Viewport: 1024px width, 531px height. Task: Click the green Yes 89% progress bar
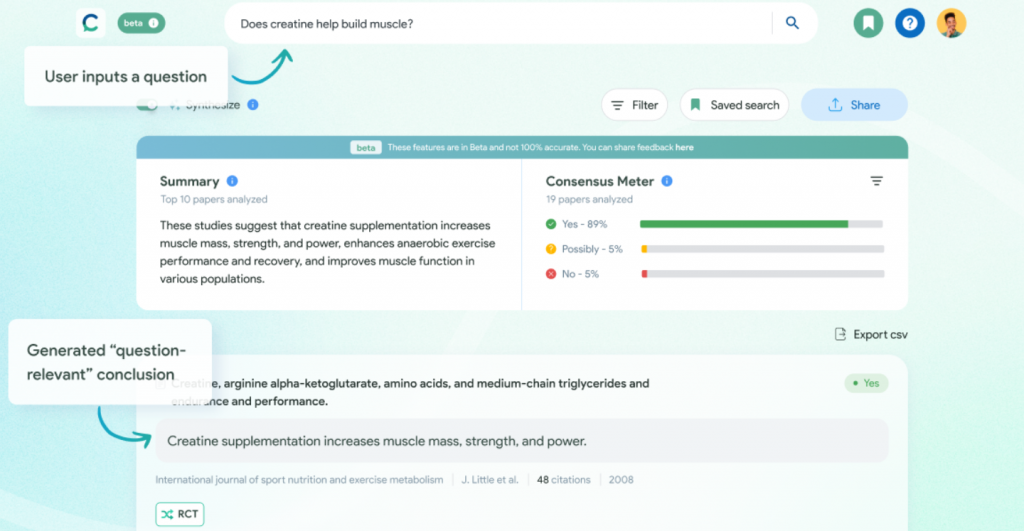pos(744,224)
